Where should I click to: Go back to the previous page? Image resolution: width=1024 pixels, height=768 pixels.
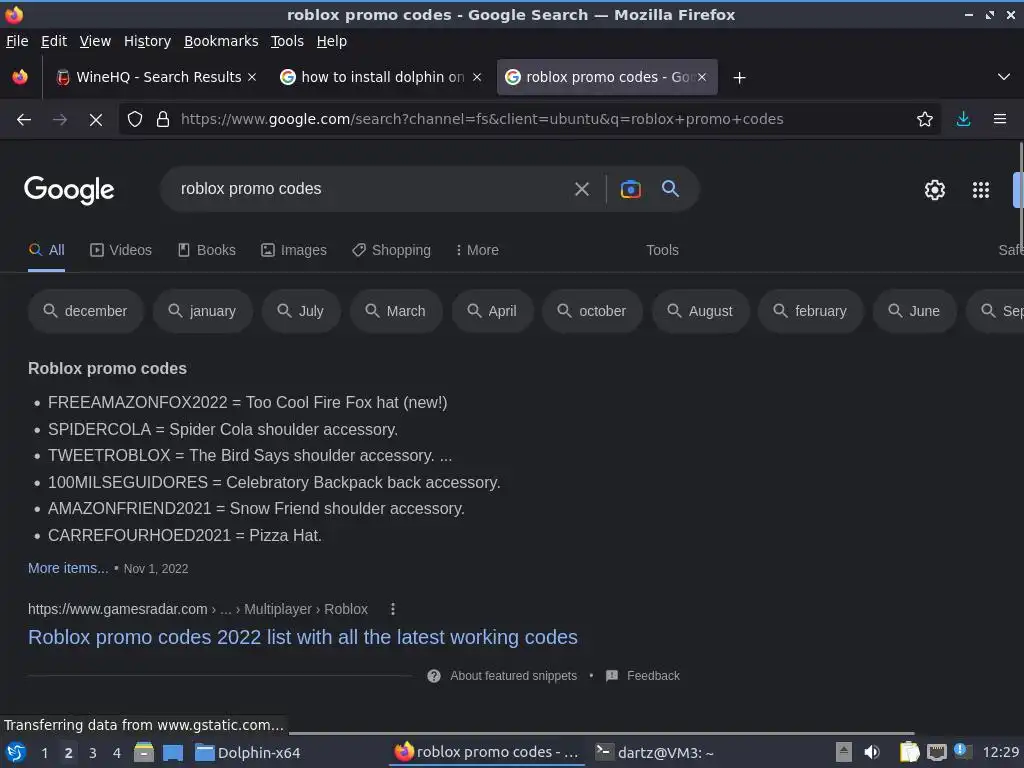24,120
